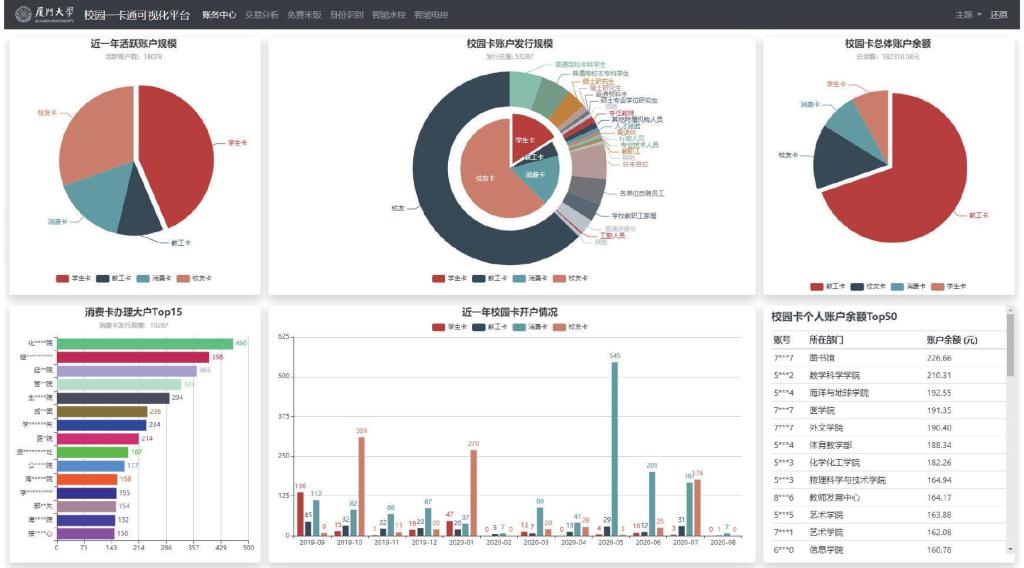Expand the 主题 theme dropdown
Screen dimensions: 1024x568
pyautogui.click(x=968, y=15)
